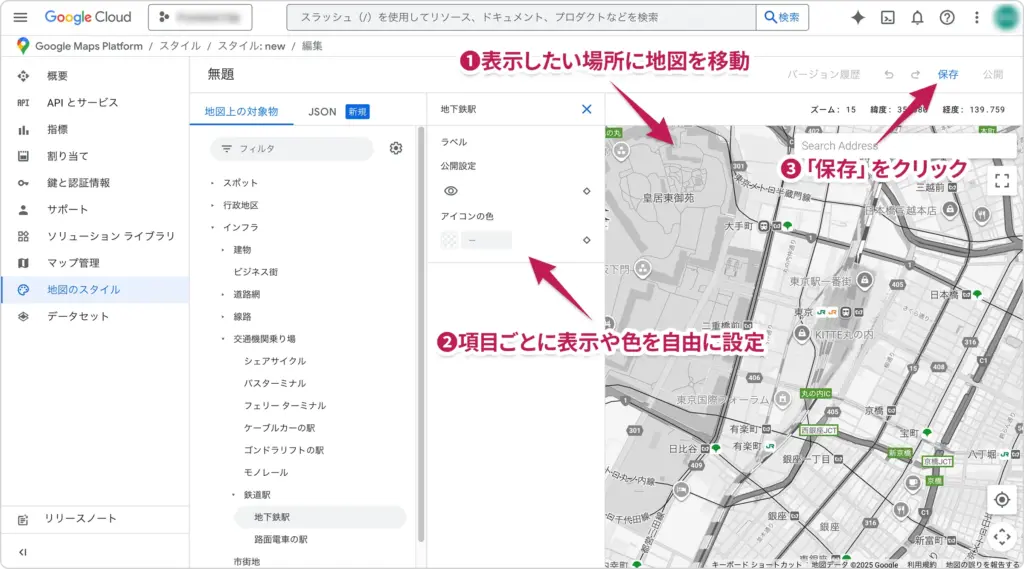Image resolution: width=1024 pixels, height=569 pixels.
Task: Click the マップ管理 map icon
Action: pos(23,263)
